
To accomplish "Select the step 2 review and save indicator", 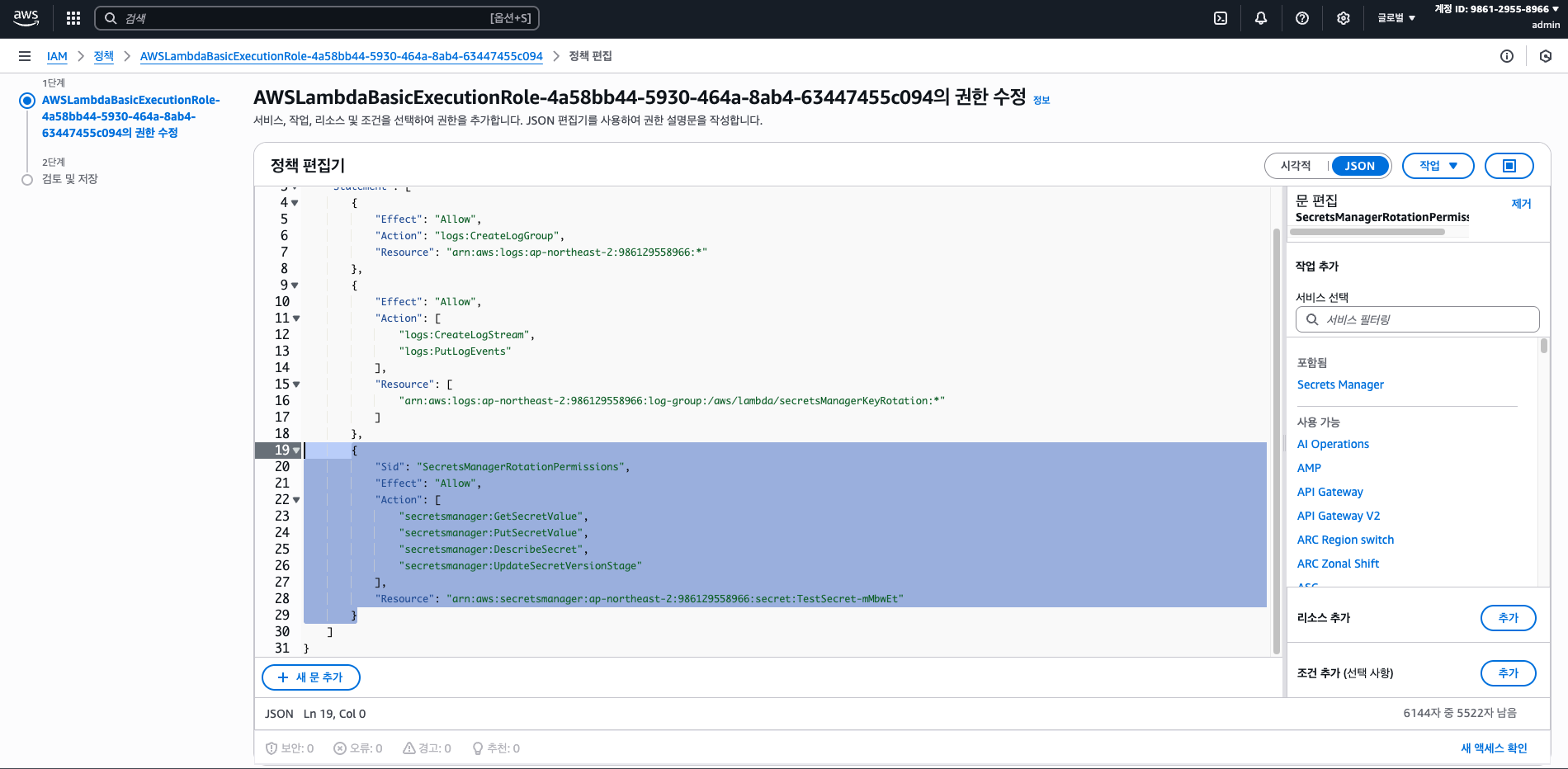I will [27, 180].
